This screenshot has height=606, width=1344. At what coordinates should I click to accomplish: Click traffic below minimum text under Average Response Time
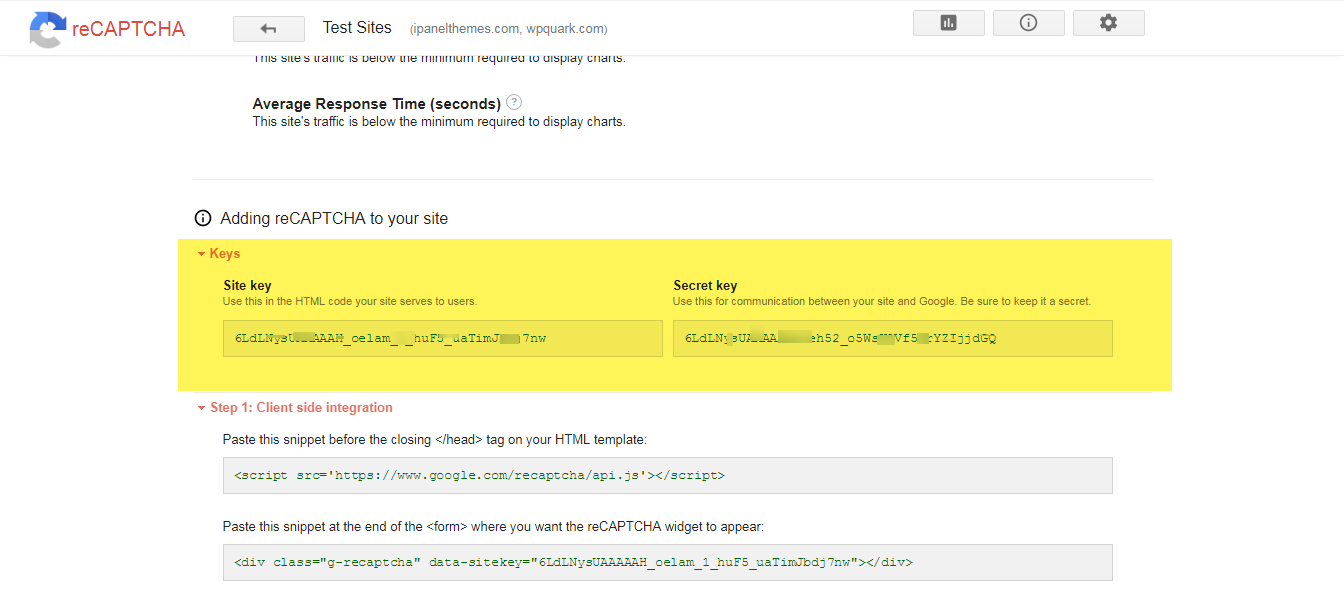[x=439, y=122]
